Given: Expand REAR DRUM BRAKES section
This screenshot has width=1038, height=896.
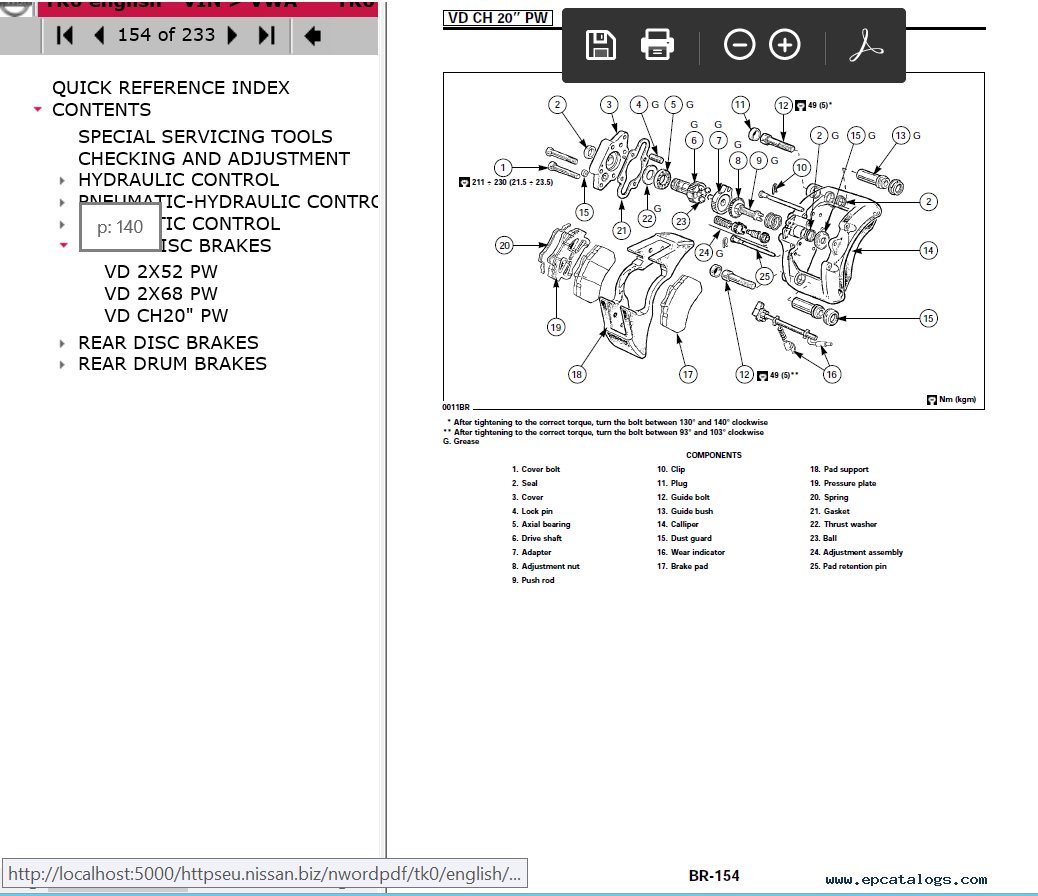Looking at the screenshot, I should [x=62, y=364].
